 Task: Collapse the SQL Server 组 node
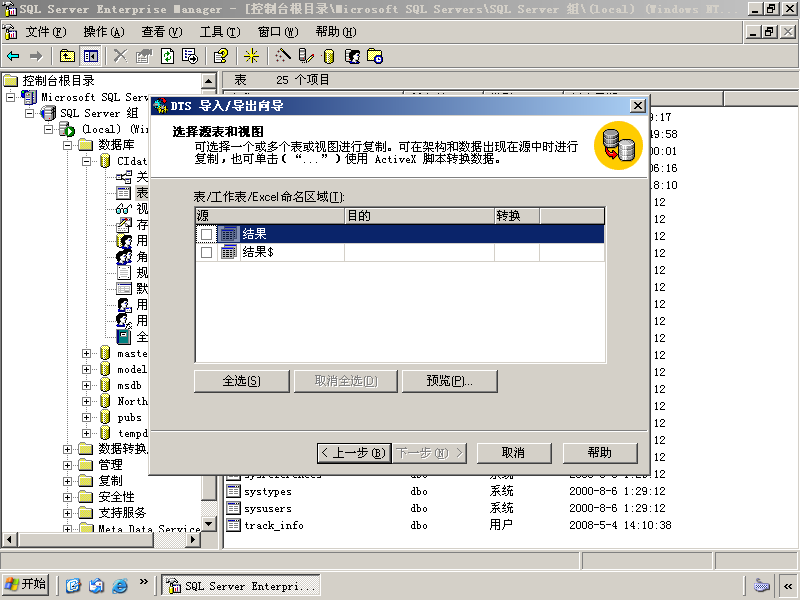click(30, 113)
